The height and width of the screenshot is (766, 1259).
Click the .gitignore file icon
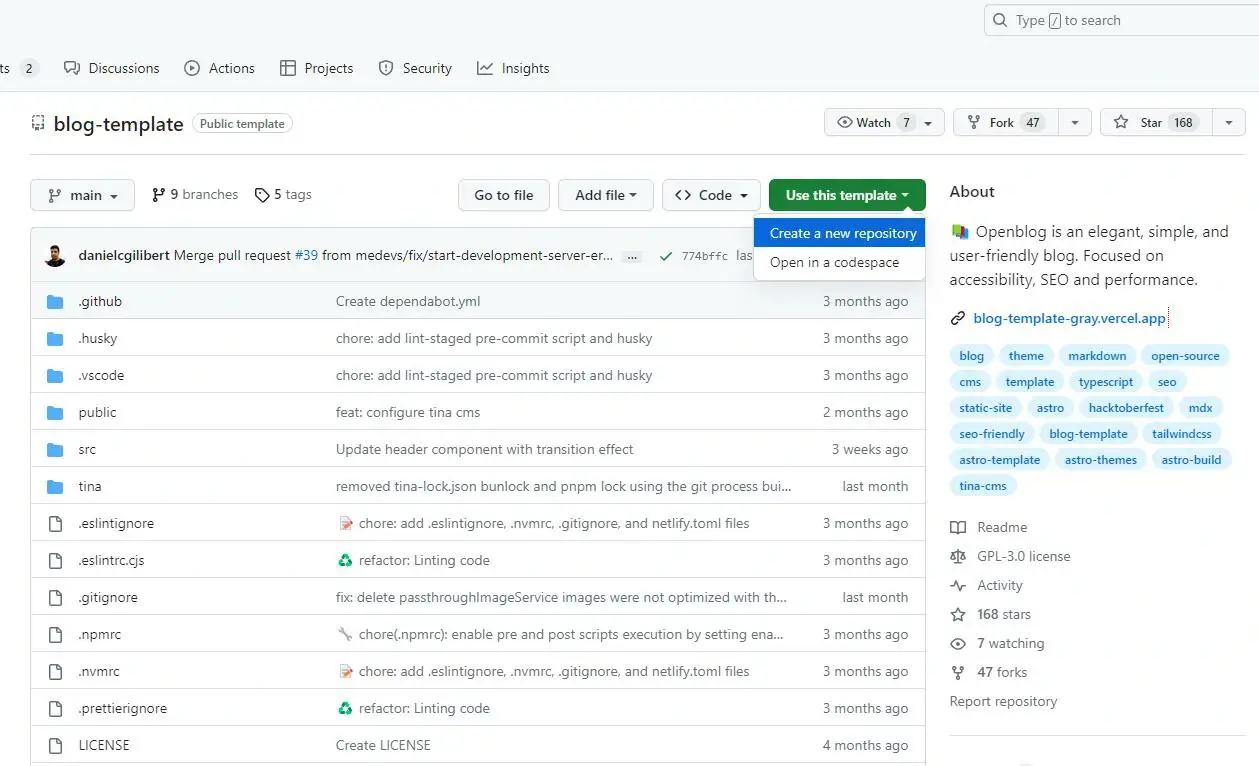tap(56, 597)
